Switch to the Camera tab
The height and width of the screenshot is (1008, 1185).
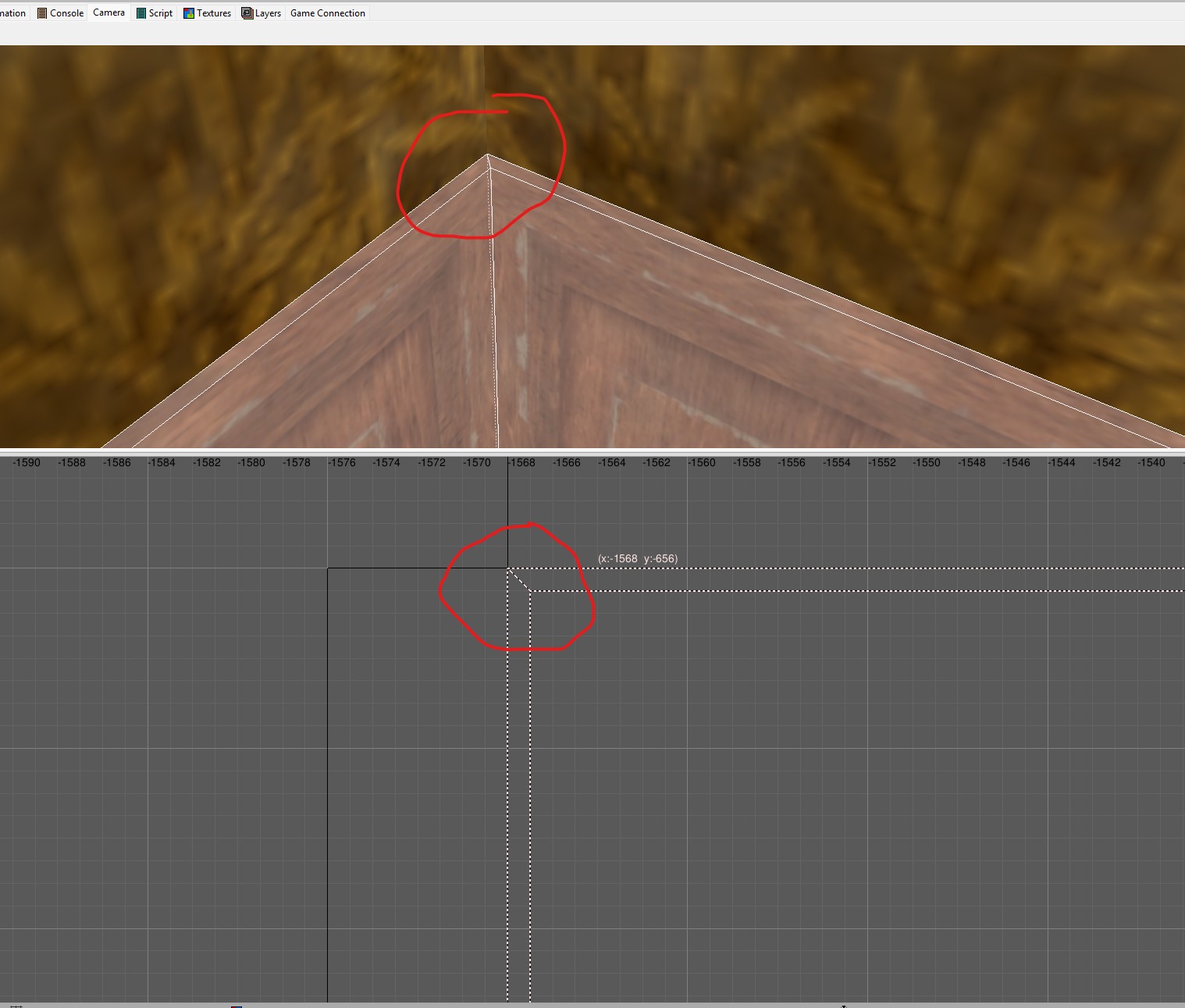click(x=109, y=12)
